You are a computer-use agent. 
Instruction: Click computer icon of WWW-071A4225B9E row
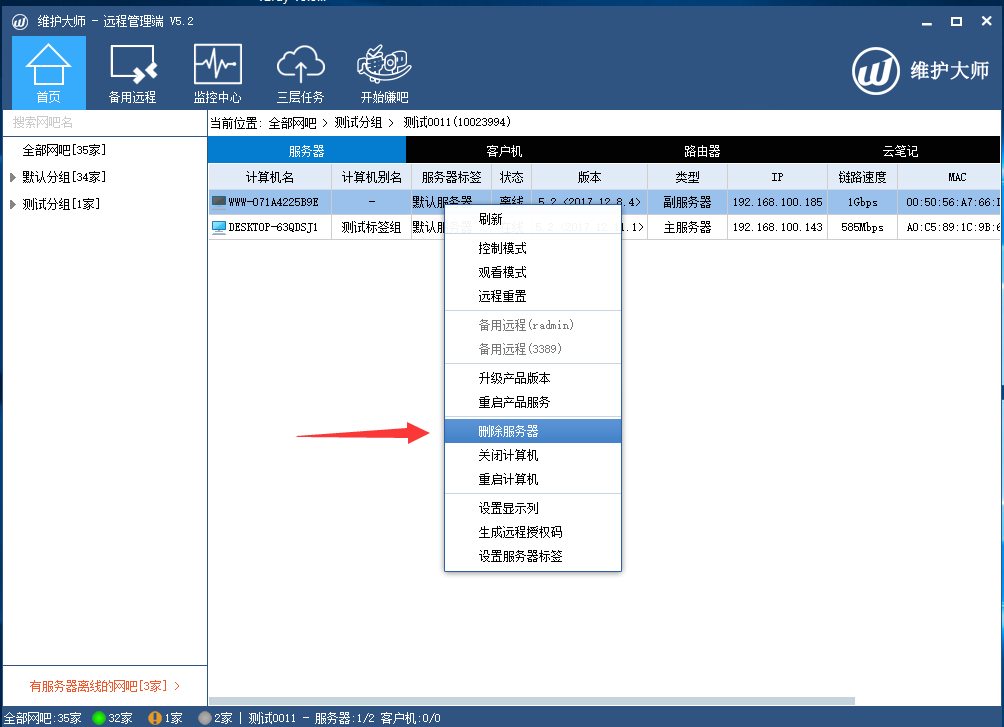[219, 202]
